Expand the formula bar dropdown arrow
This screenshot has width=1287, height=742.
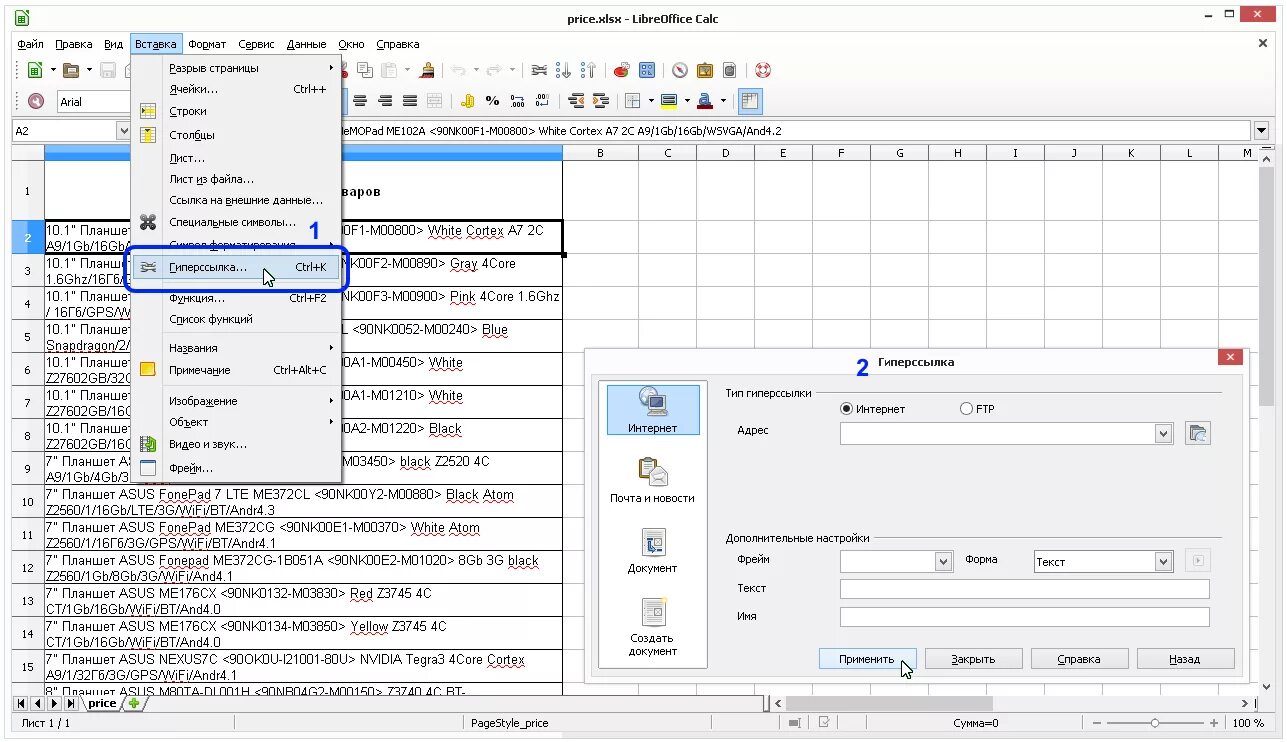[x=1261, y=131]
